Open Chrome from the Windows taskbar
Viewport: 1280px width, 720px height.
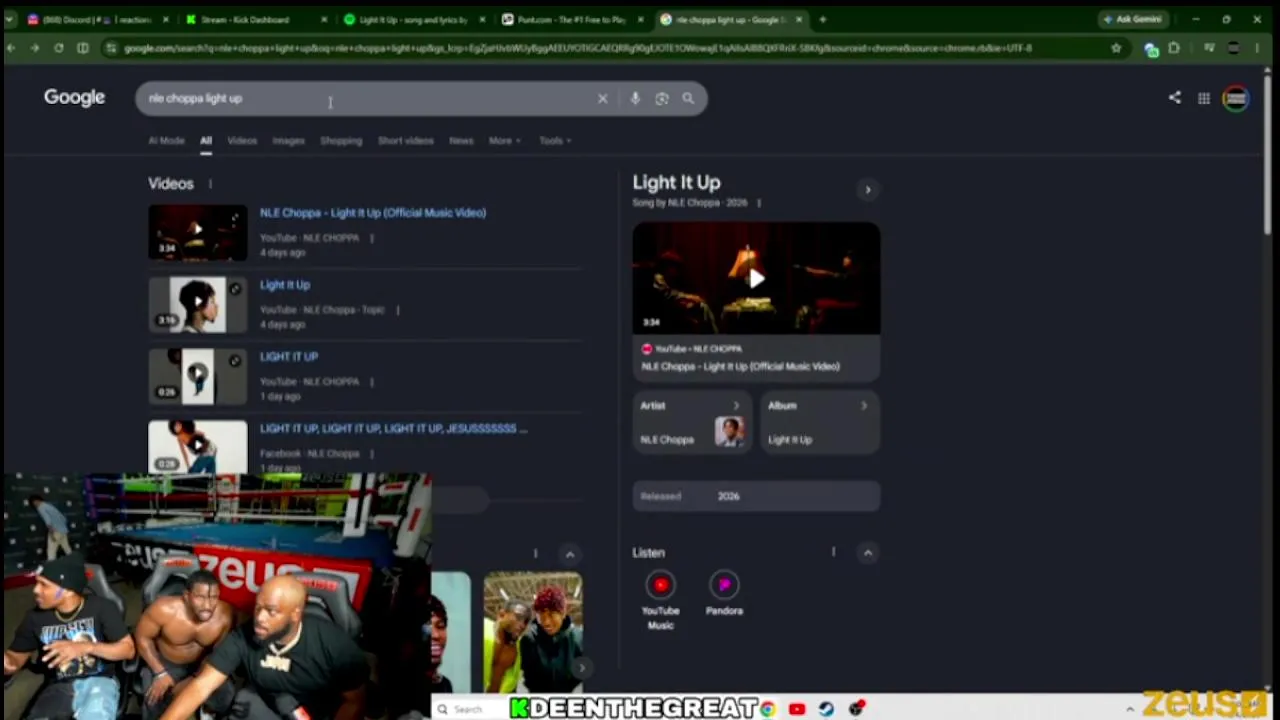[x=767, y=708]
